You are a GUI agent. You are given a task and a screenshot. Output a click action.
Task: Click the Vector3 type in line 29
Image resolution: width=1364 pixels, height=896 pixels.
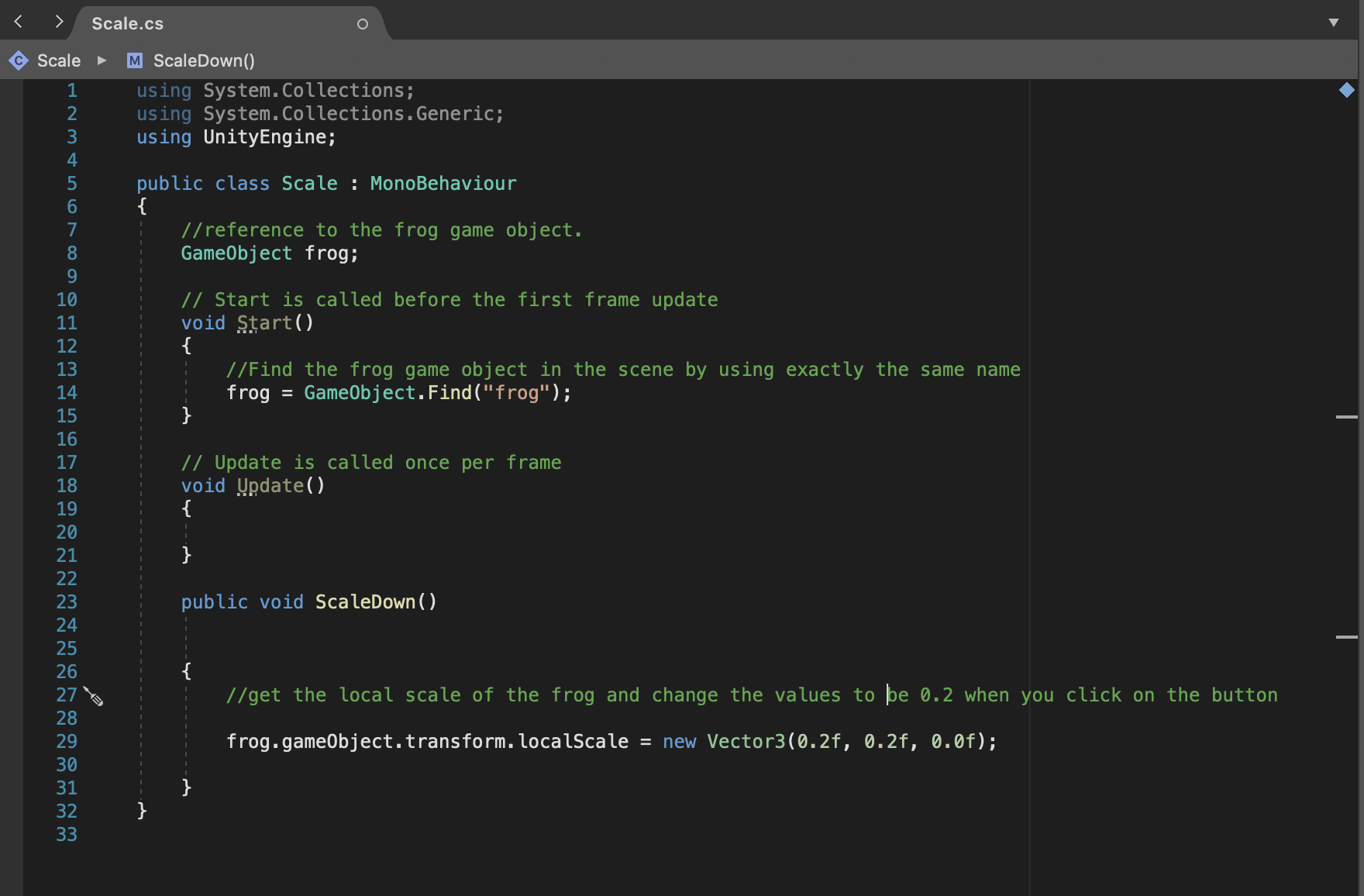coord(746,742)
